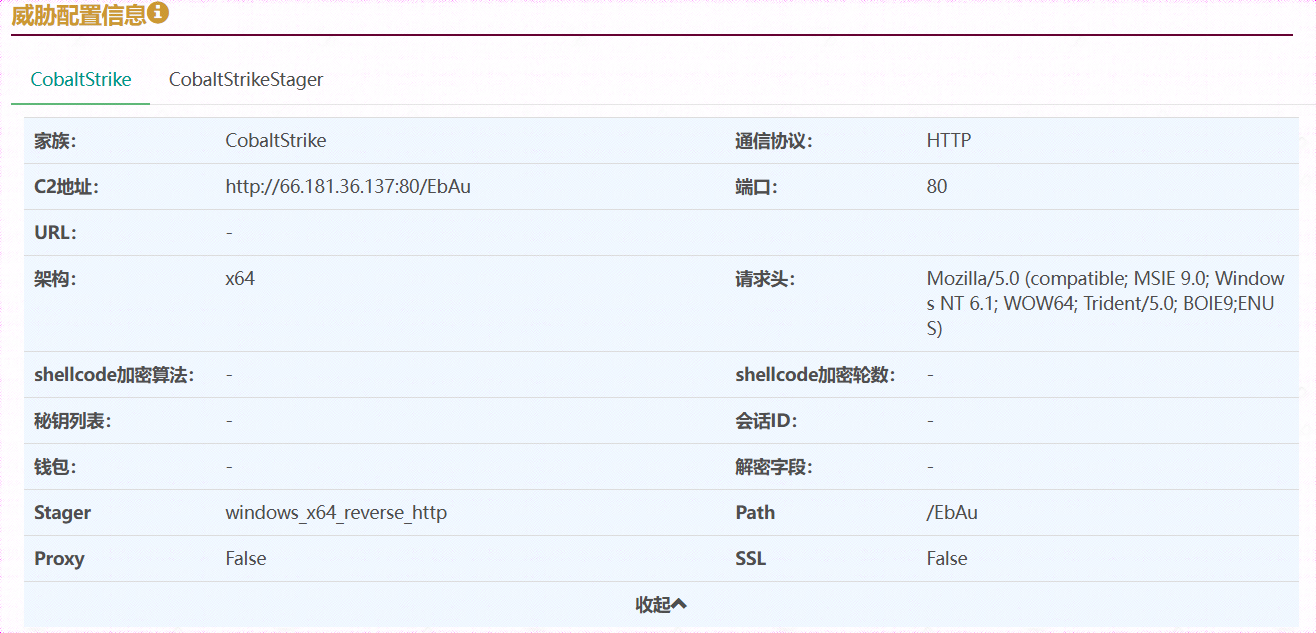
Task: Click the 威胁配置信息 heading
Action: coord(78,14)
